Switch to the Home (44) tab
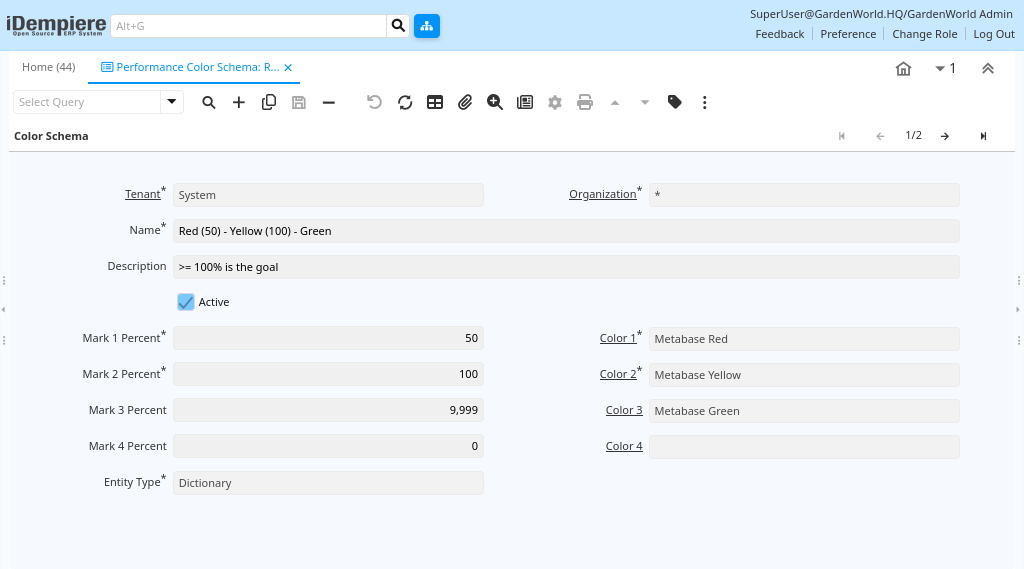This screenshot has width=1024, height=569. click(x=49, y=67)
